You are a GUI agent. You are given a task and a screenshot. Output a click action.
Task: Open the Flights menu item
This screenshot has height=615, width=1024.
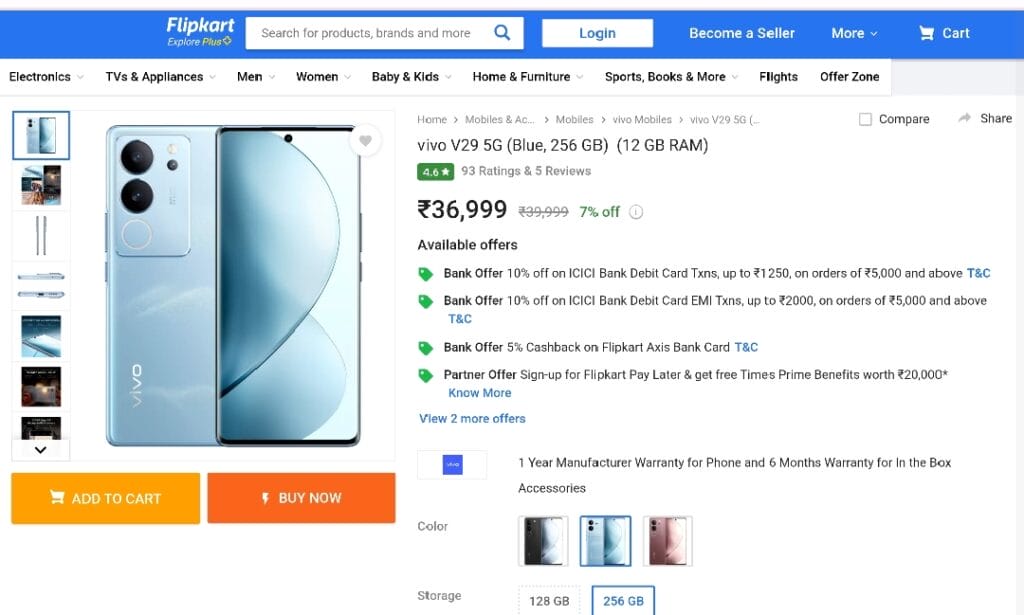tap(778, 76)
